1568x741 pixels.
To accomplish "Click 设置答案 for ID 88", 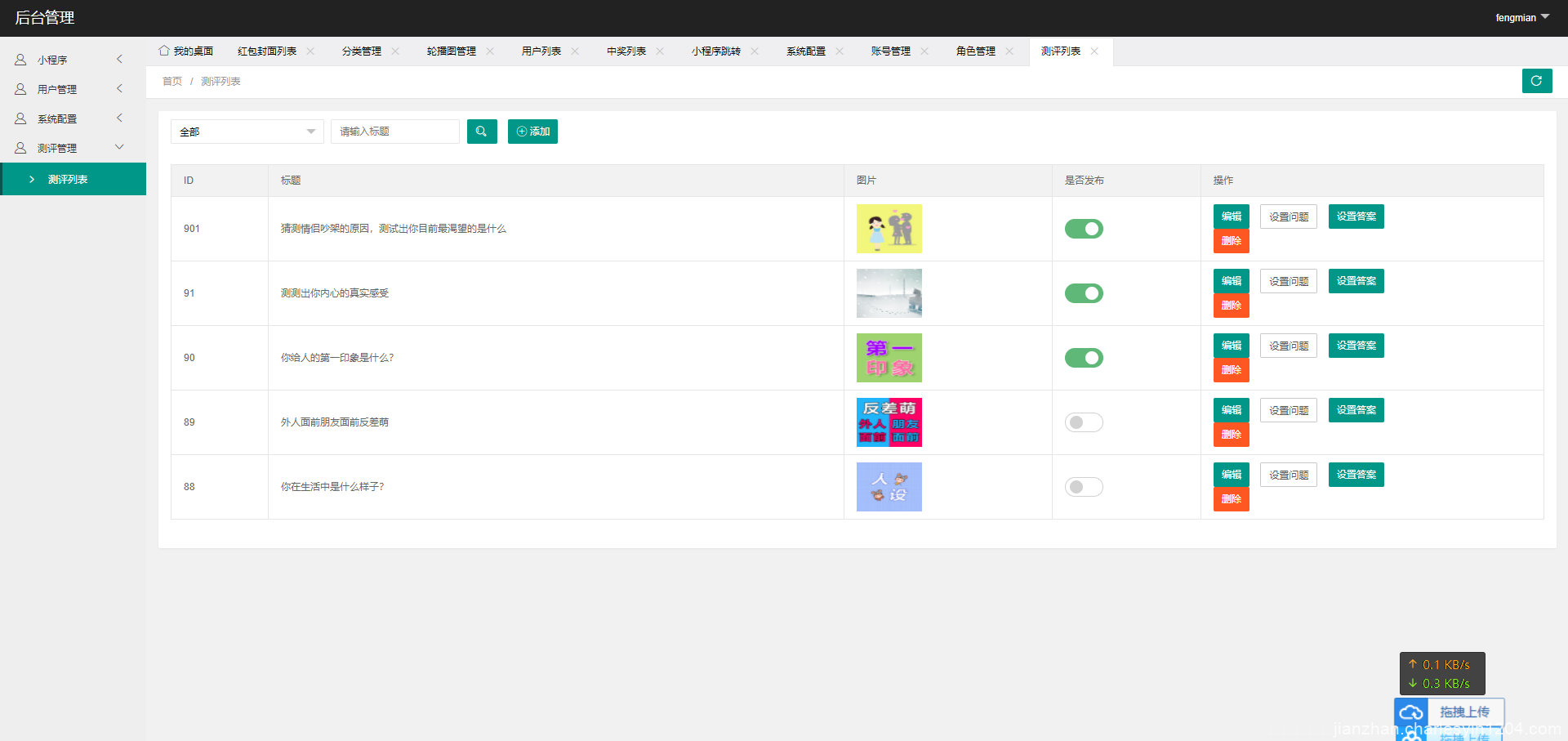I will (x=1356, y=475).
